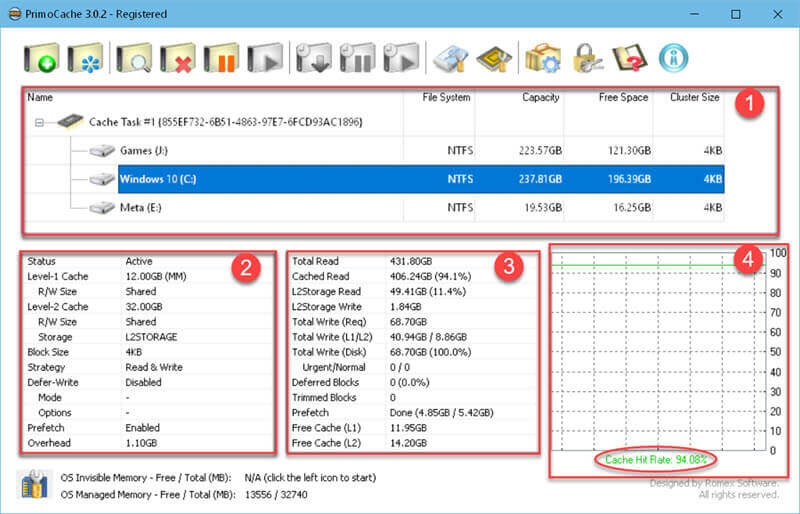Click the Resume Cache Task play icon
Viewport: 800px width, 514px height.
[265, 58]
